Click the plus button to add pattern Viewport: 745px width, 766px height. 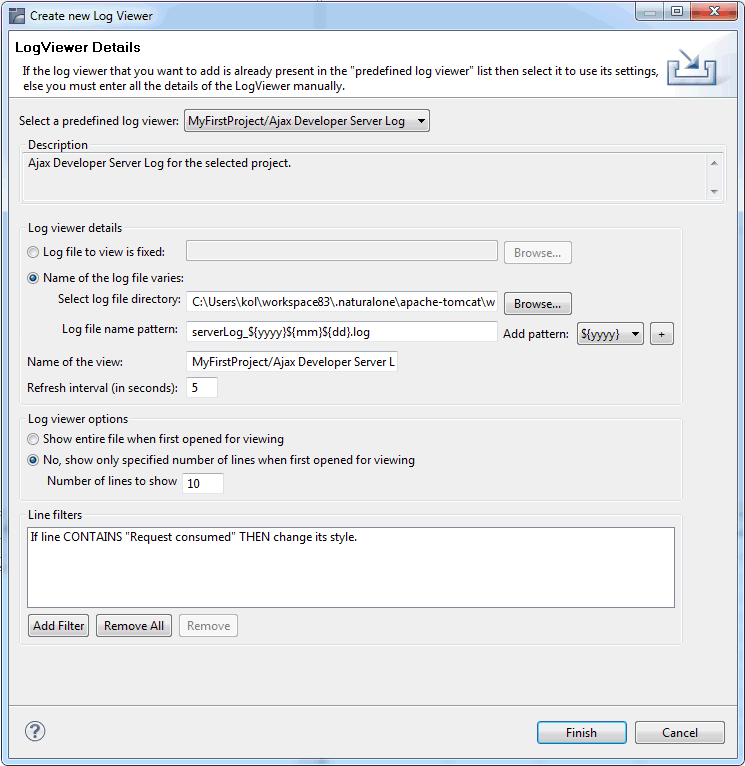[661, 334]
